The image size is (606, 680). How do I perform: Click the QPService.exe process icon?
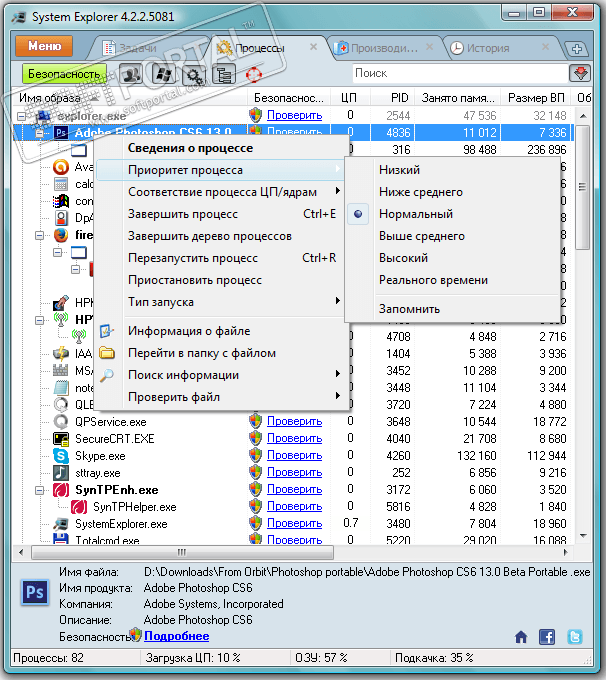(61, 422)
